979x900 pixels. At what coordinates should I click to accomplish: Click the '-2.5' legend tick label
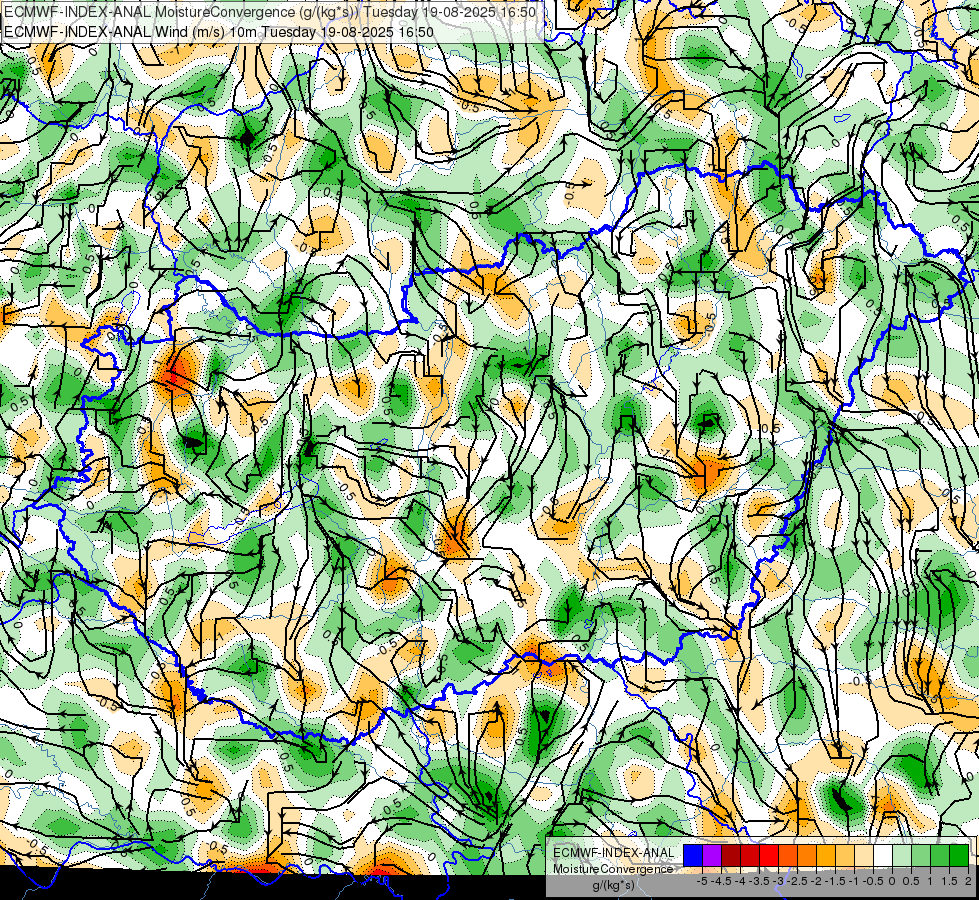click(797, 881)
